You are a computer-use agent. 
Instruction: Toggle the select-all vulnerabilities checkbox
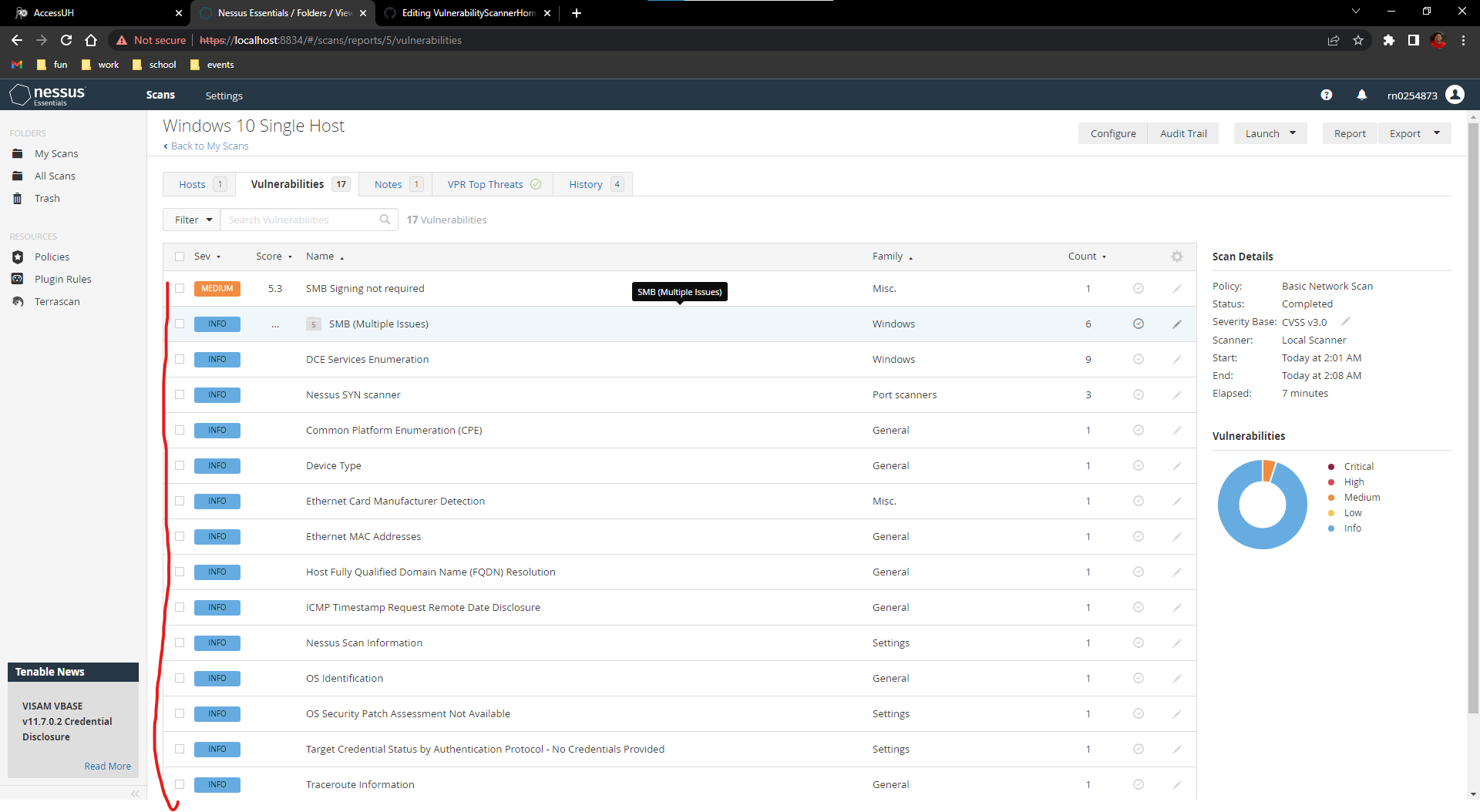[x=180, y=256]
